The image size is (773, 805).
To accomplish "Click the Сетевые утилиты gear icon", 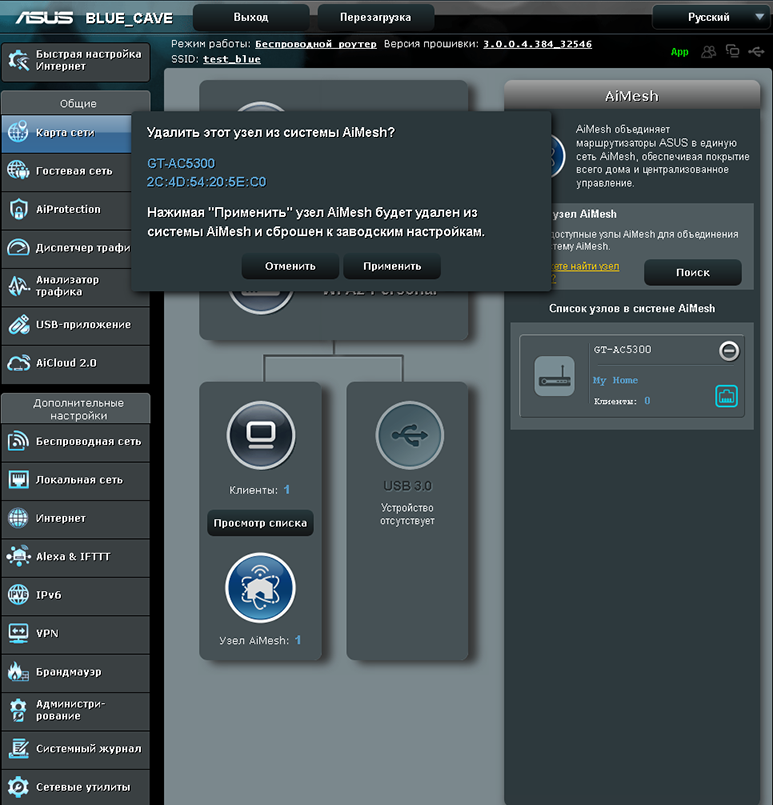I will point(18,787).
